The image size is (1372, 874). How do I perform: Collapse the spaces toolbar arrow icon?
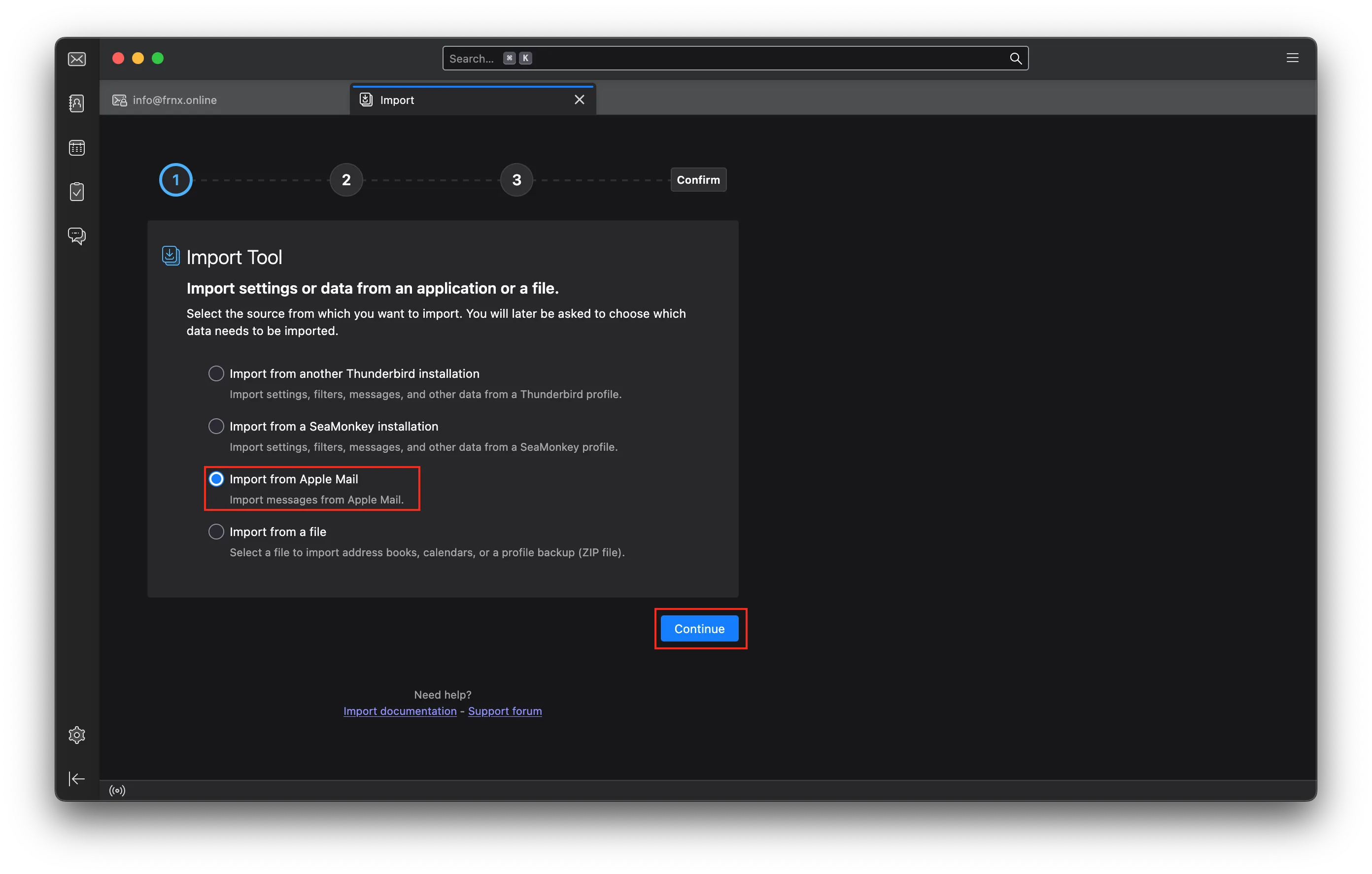[76, 778]
